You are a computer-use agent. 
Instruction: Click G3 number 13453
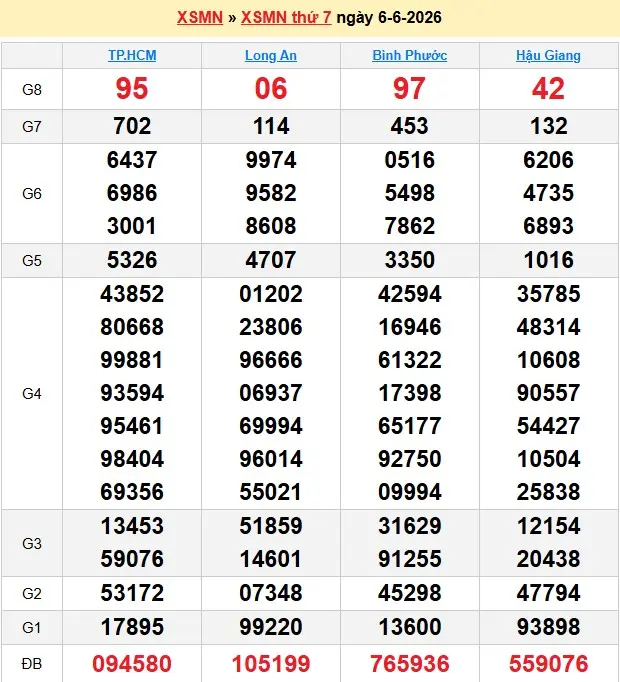coord(132,526)
